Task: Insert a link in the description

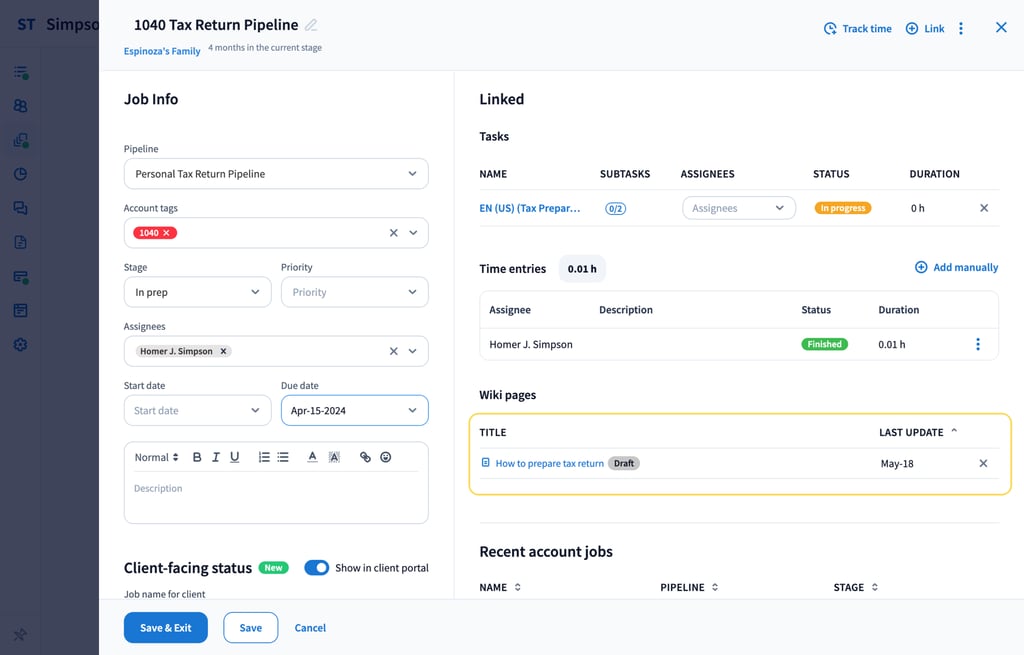Action: [365, 457]
